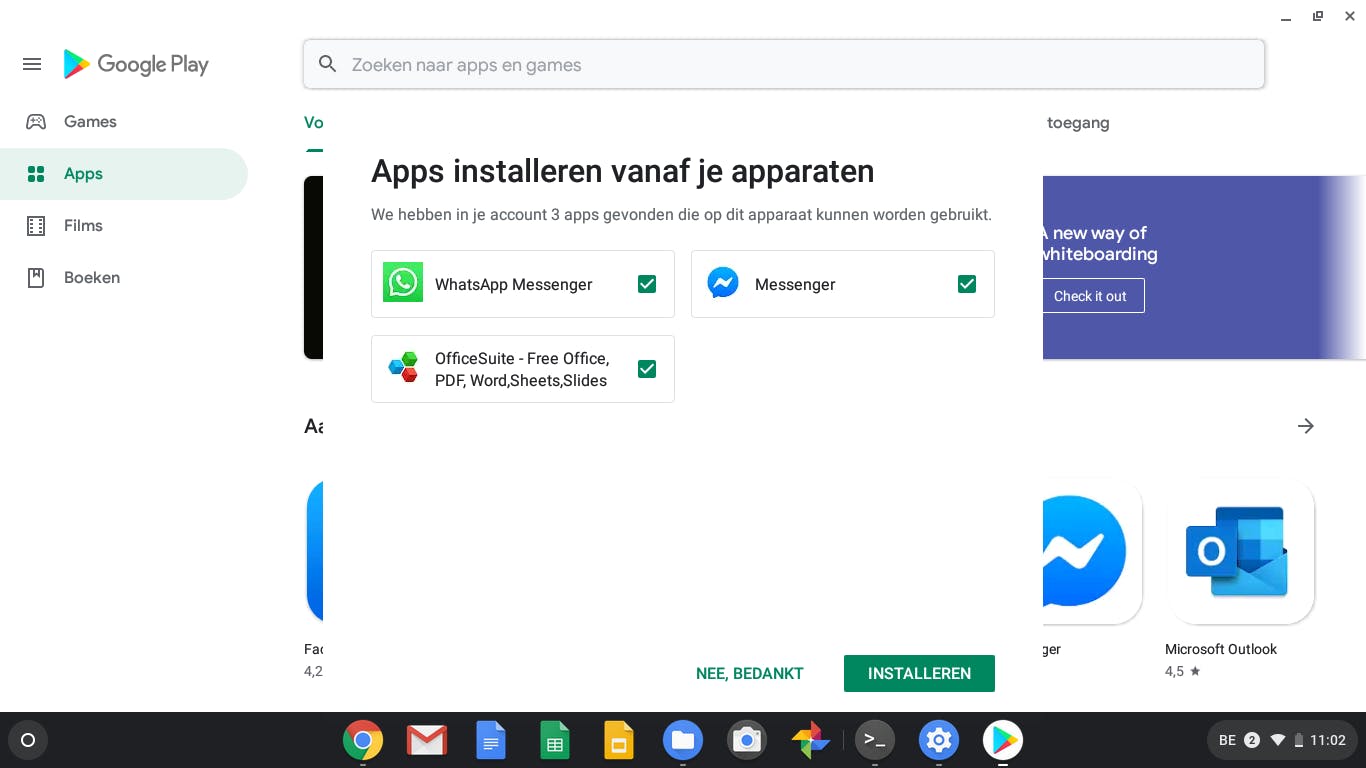Screen dimensions: 1366x768
Task: Restore the Google Play window size
Action: click(x=1318, y=17)
